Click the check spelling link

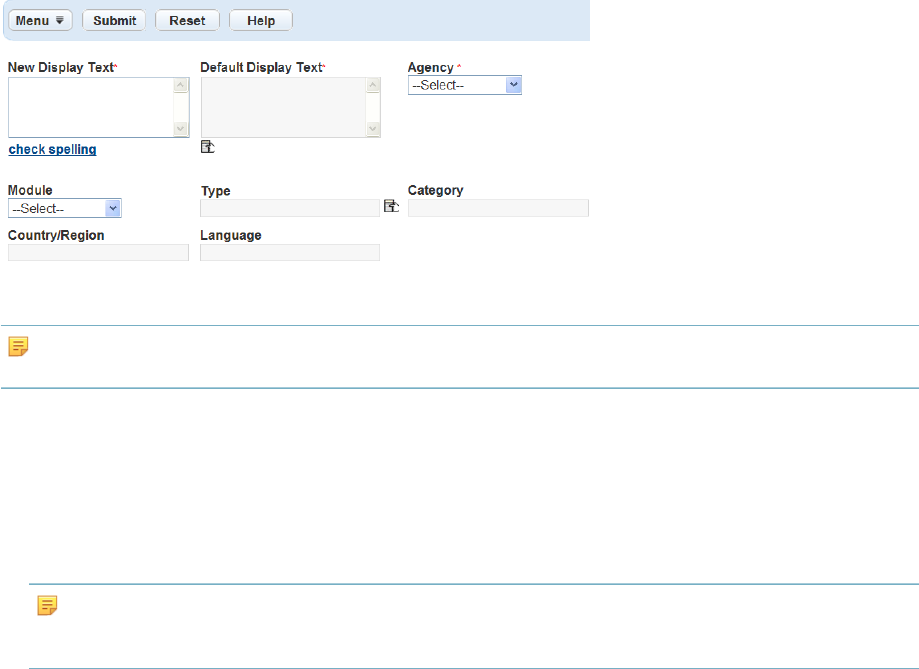[x=52, y=150]
